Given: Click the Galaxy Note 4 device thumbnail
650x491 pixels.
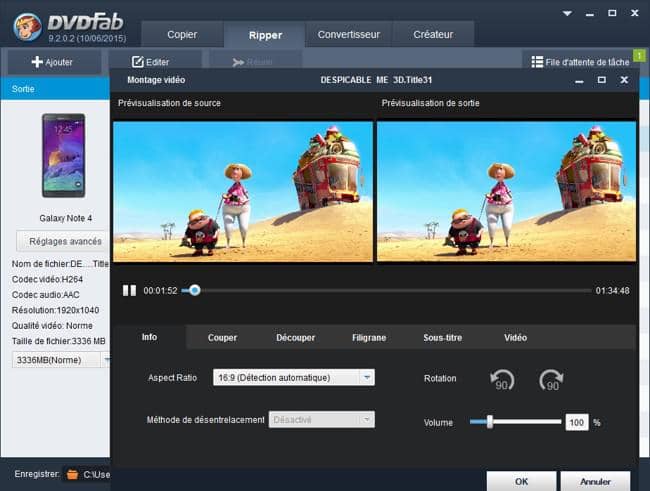Looking at the screenshot, I should tap(63, 156).
